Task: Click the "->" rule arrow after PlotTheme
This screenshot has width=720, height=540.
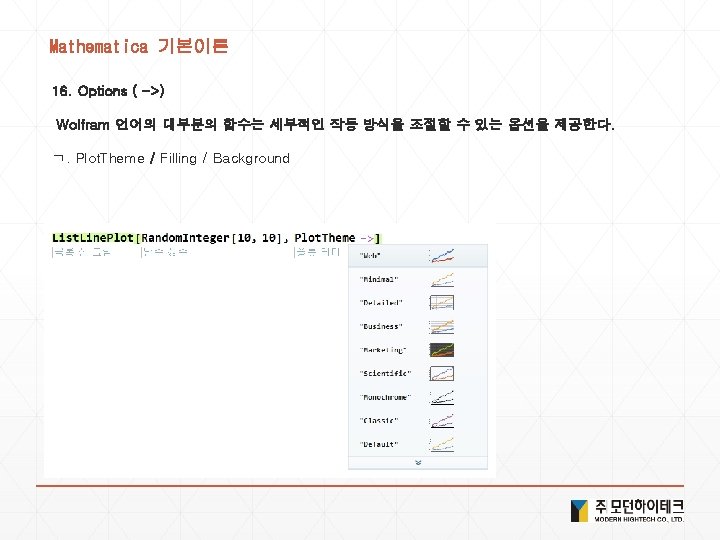Action: pos(367,238)
